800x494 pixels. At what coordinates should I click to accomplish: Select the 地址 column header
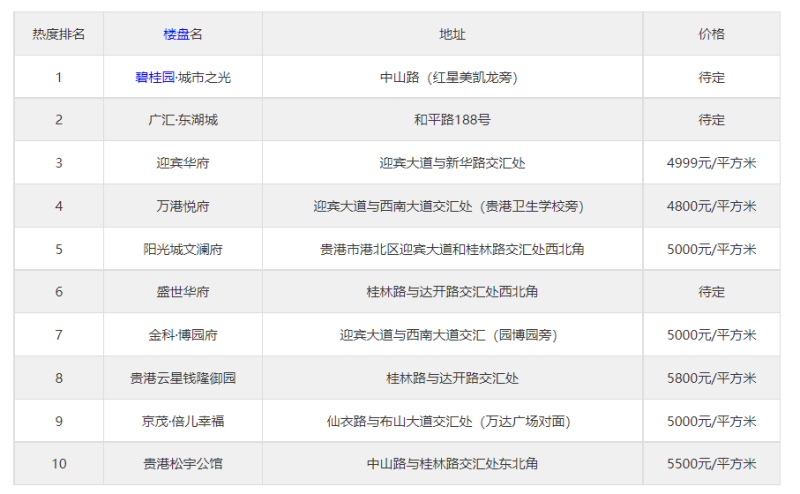click(x=452, y=34)
